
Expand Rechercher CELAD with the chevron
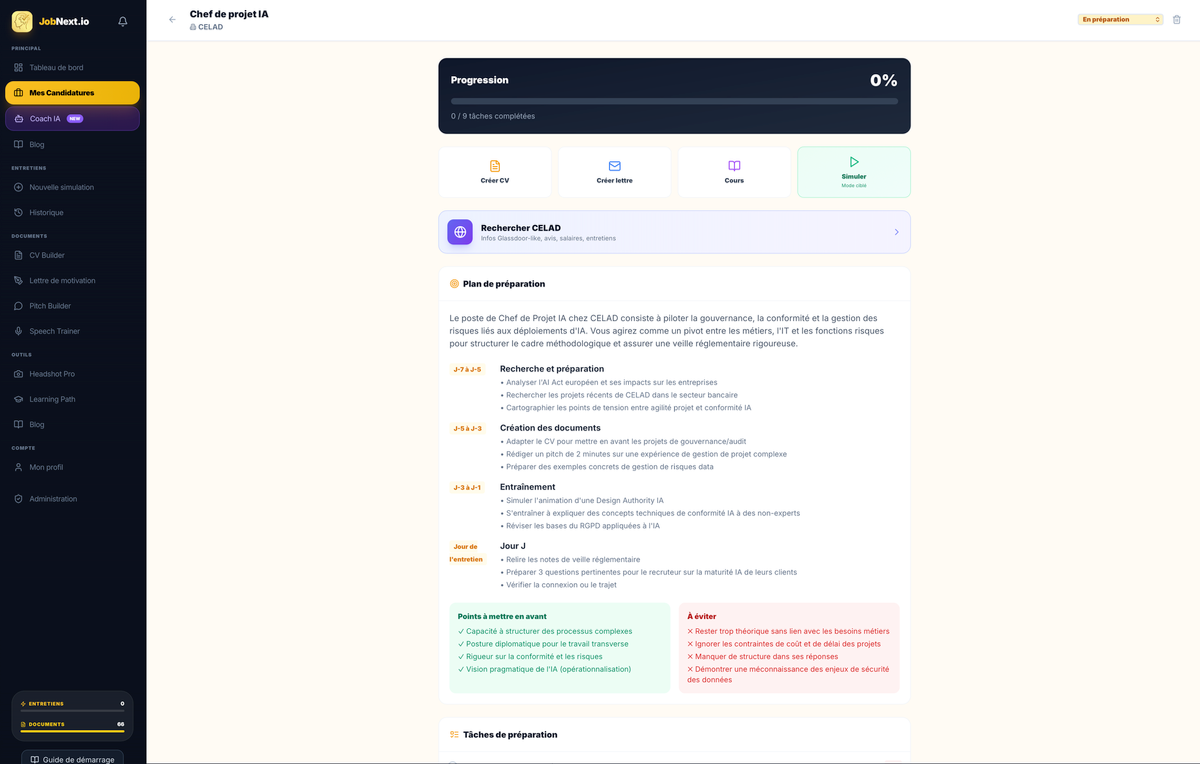point(896,232)
